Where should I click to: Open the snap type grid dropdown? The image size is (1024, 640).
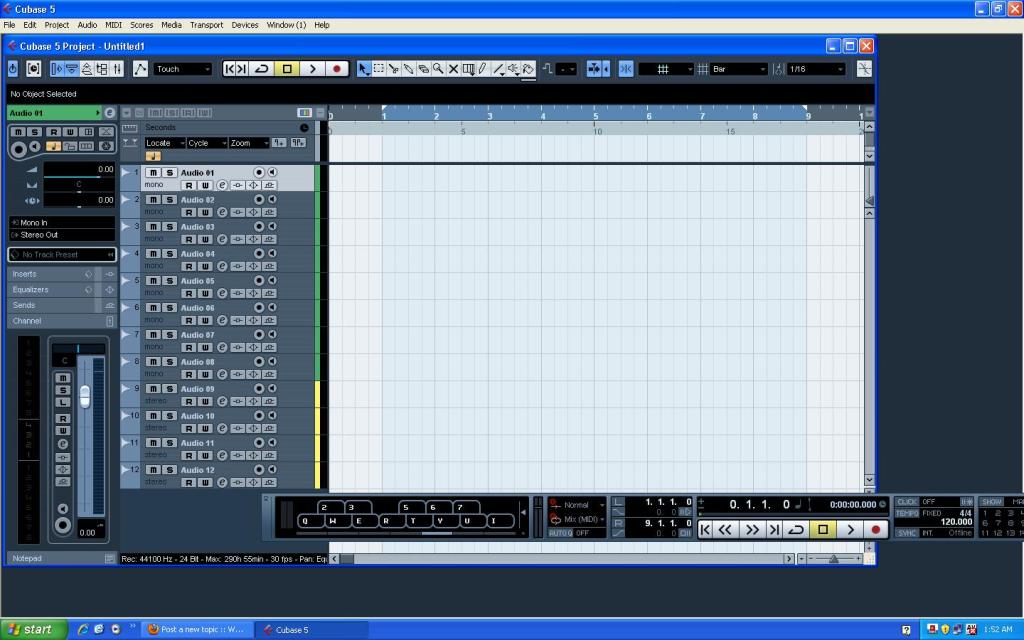[665, 69]
